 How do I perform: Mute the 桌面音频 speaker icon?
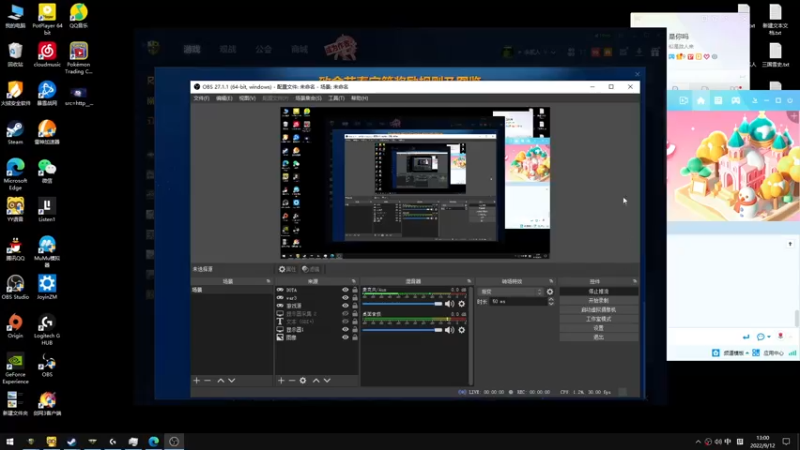point(449,330)
